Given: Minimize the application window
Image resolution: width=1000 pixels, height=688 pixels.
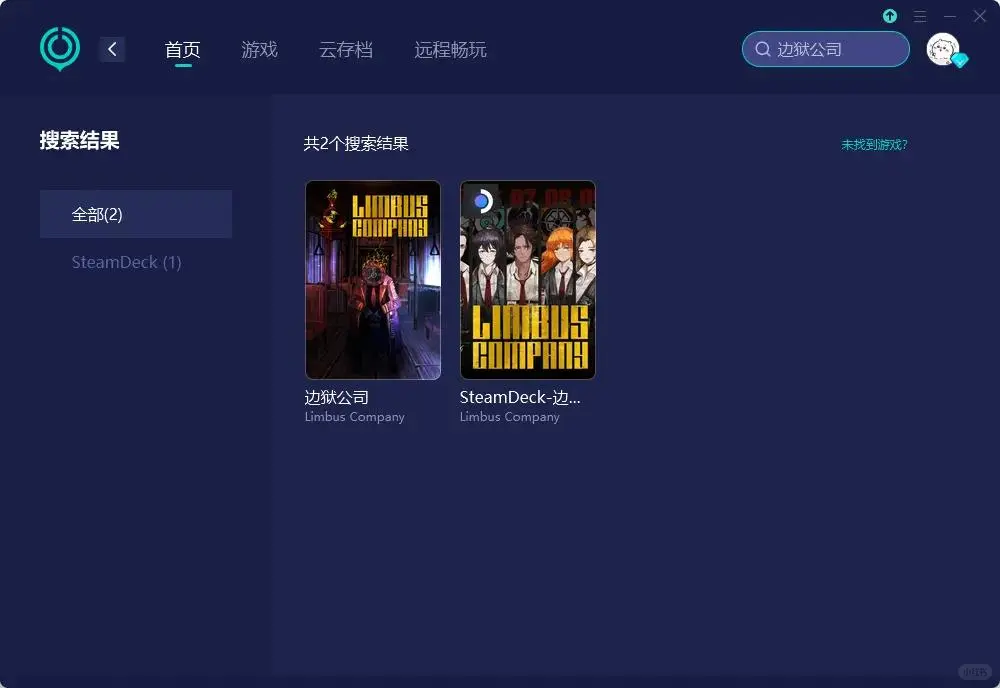Looking at the screenshot, I should (948, 16).
